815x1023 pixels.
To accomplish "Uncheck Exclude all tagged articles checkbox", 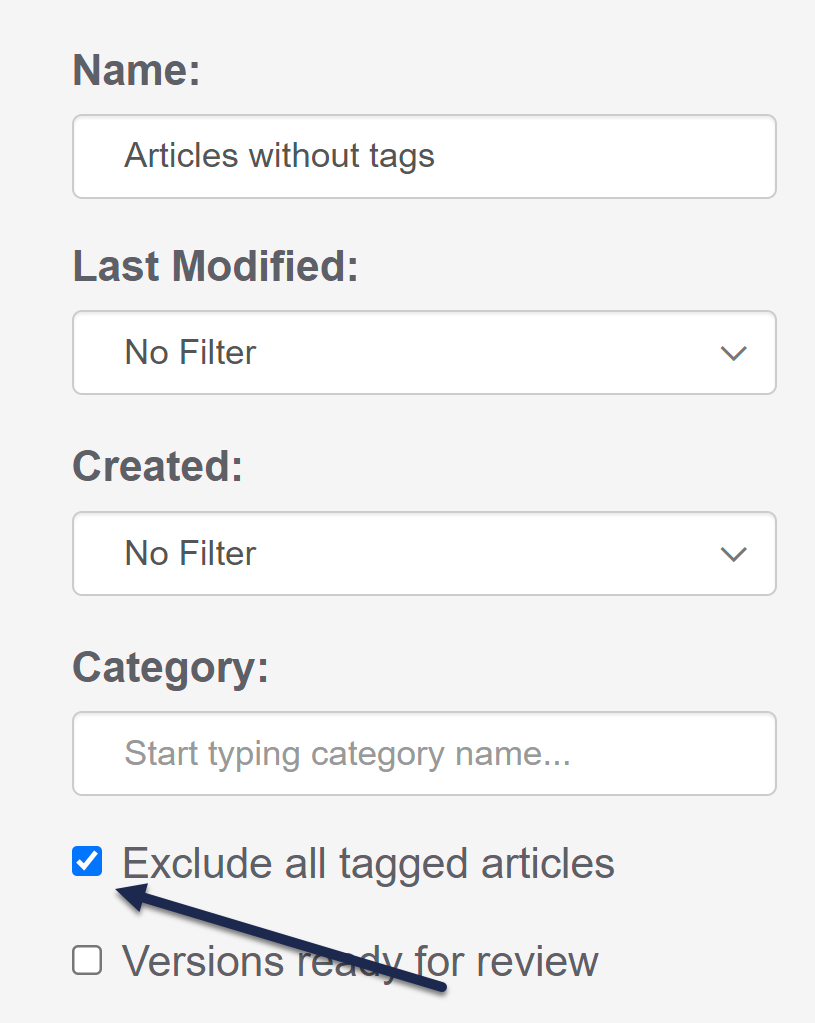I will point(88,861).
